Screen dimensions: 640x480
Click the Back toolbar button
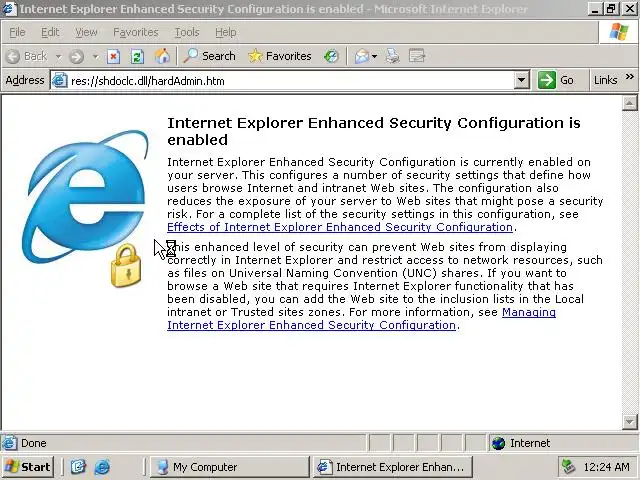point(27,56)
